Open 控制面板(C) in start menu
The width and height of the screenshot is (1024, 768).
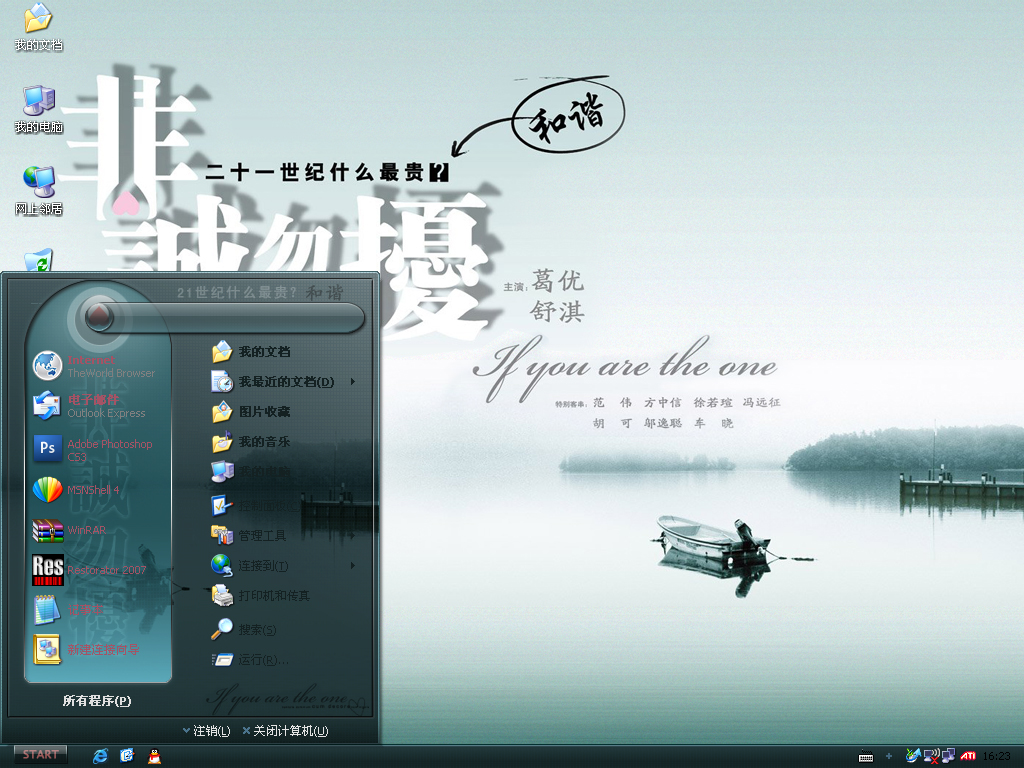255,505
